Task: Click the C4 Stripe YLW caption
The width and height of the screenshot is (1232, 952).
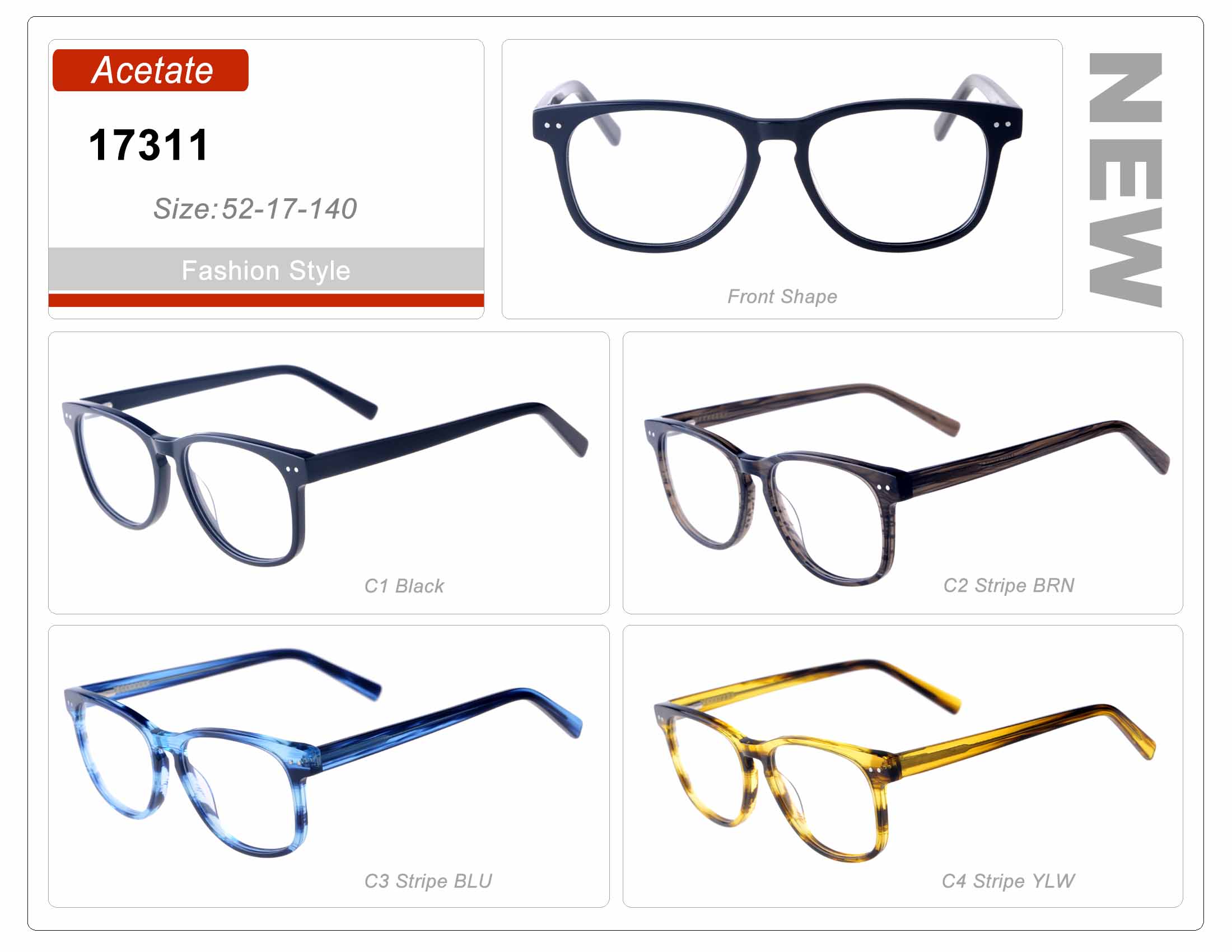Action: click(1008, 881)
